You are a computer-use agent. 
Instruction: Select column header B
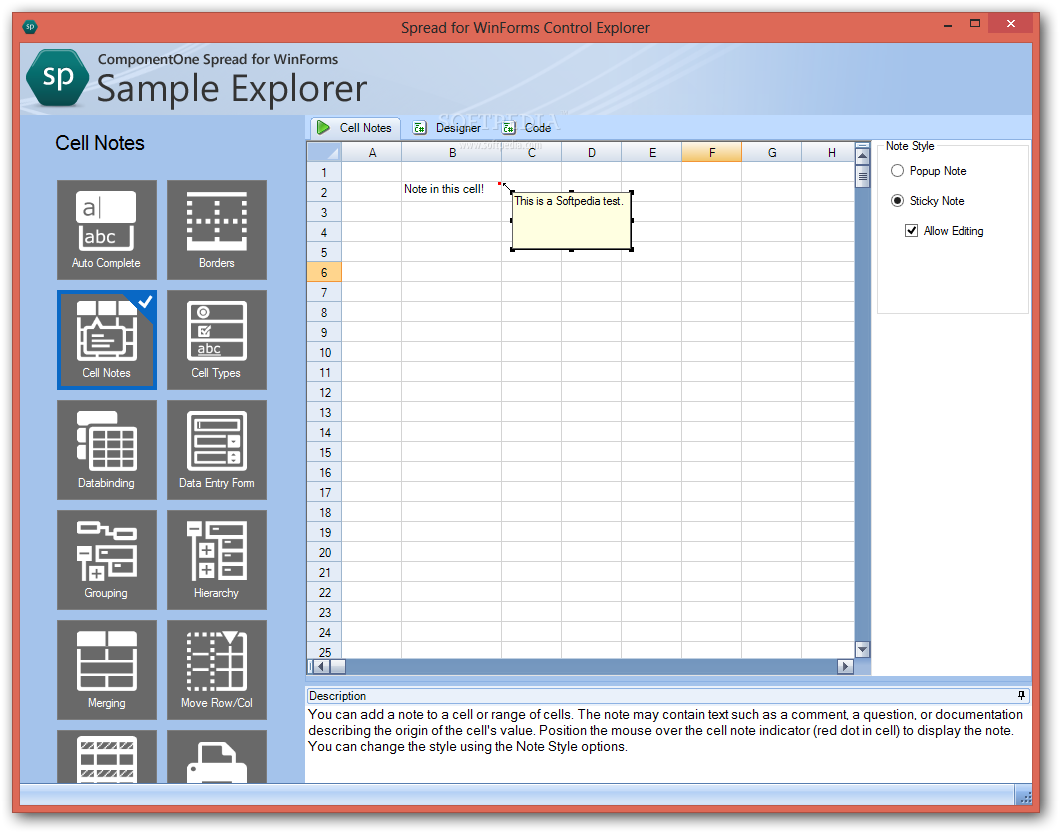(452, 152)
